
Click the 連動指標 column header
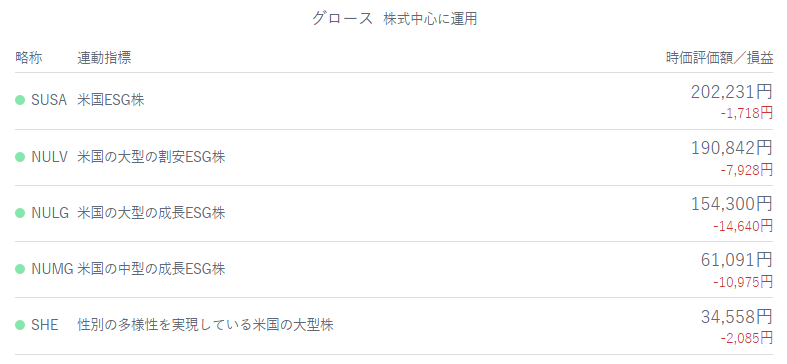point(104,58)
